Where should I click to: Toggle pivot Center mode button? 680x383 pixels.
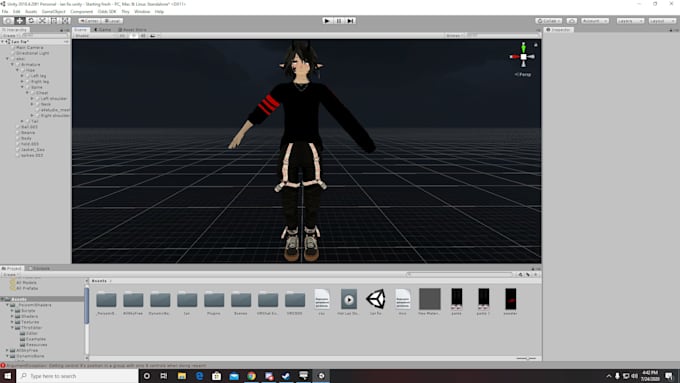(x=89, y=20)
